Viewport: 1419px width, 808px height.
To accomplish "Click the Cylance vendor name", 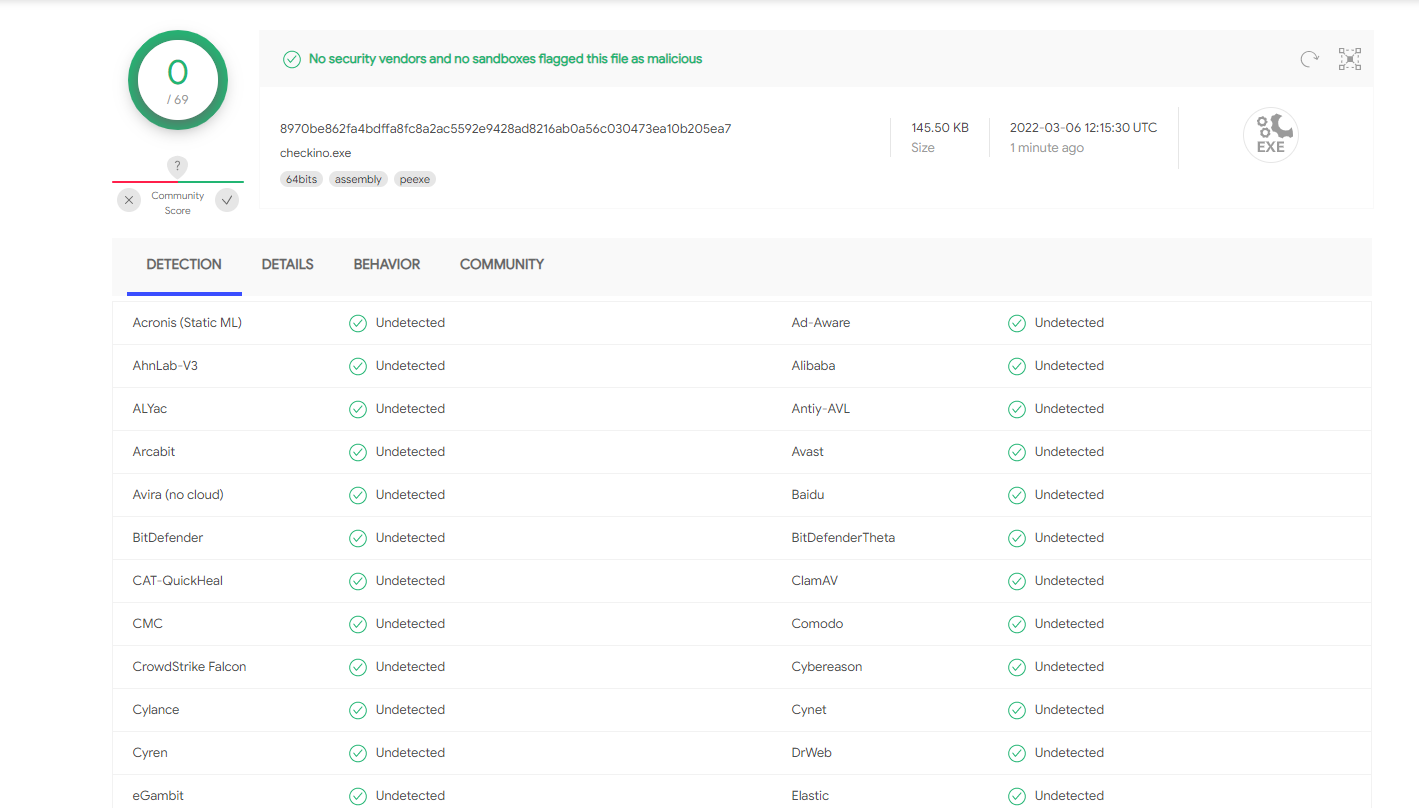I will (156, 710).
